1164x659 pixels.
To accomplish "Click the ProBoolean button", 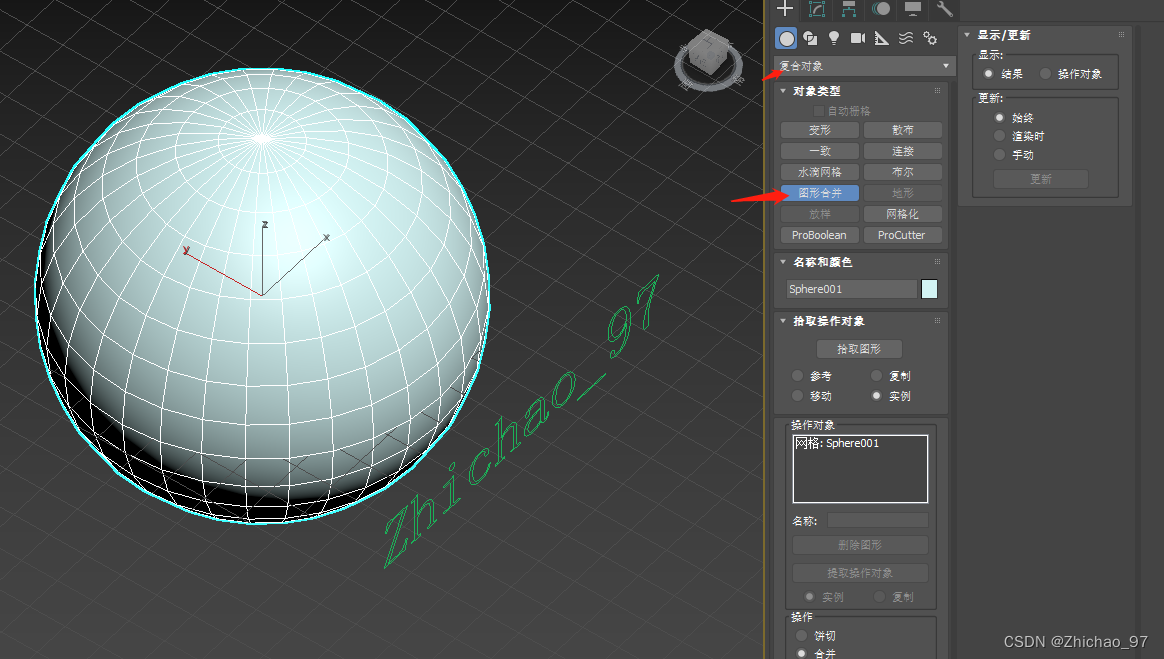I will [x=820, y=235].
